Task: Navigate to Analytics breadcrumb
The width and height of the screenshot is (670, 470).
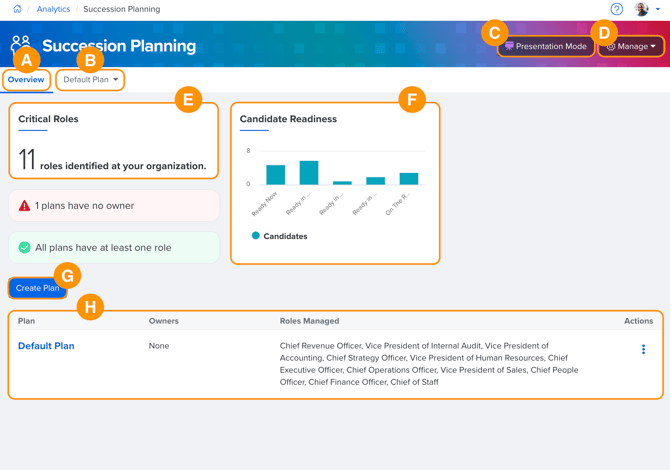Action: coord(53,9)
